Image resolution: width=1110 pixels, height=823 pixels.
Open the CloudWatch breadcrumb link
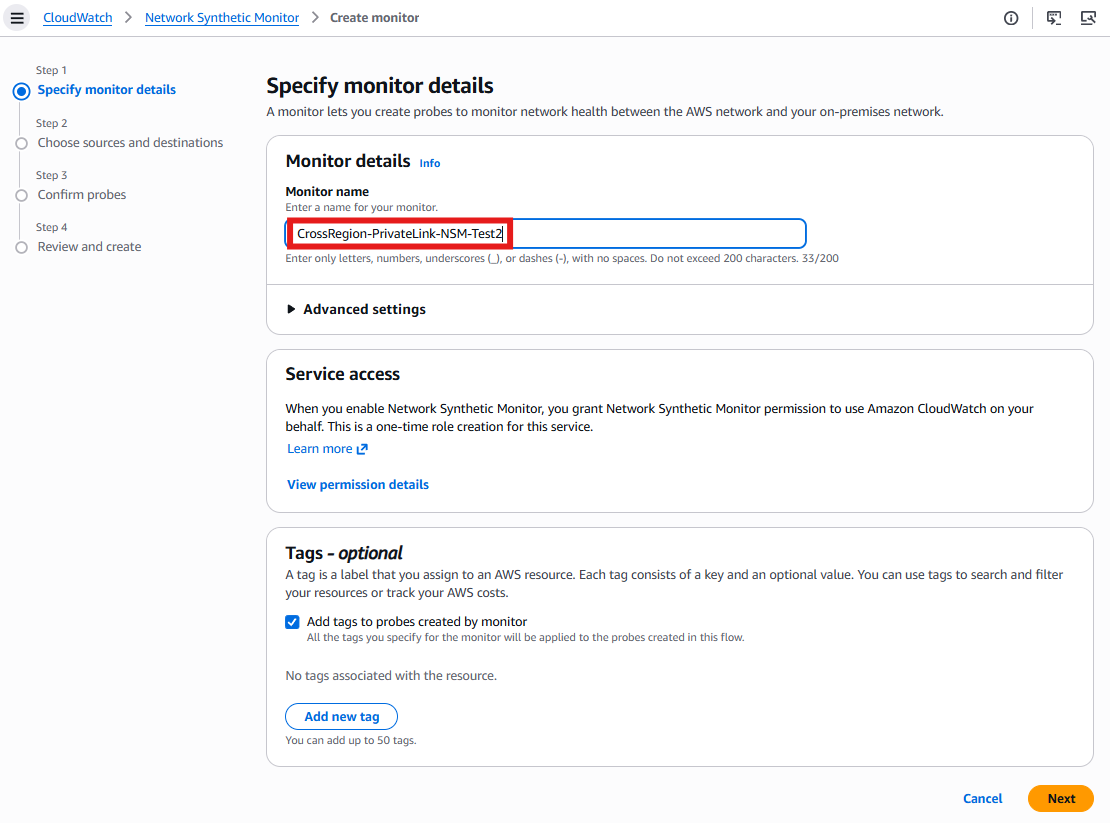tap(77, 17)
